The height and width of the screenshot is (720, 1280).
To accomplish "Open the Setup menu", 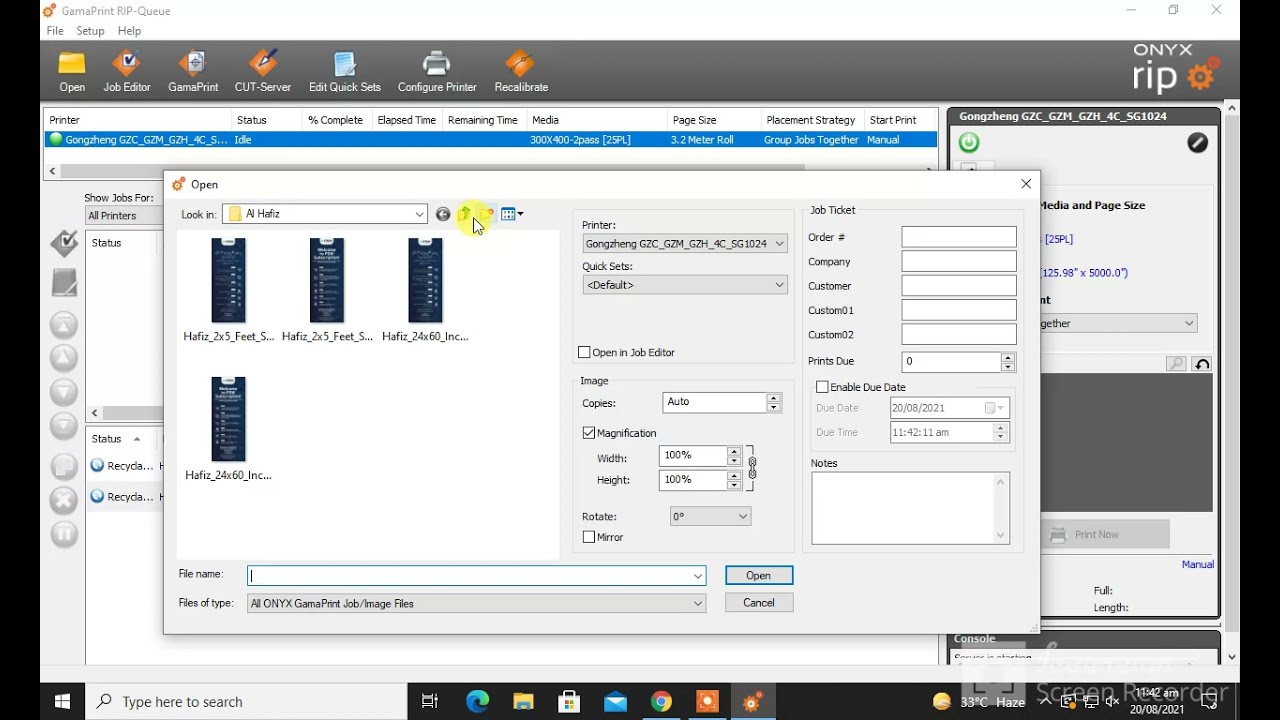I will [x=90, y=31].
